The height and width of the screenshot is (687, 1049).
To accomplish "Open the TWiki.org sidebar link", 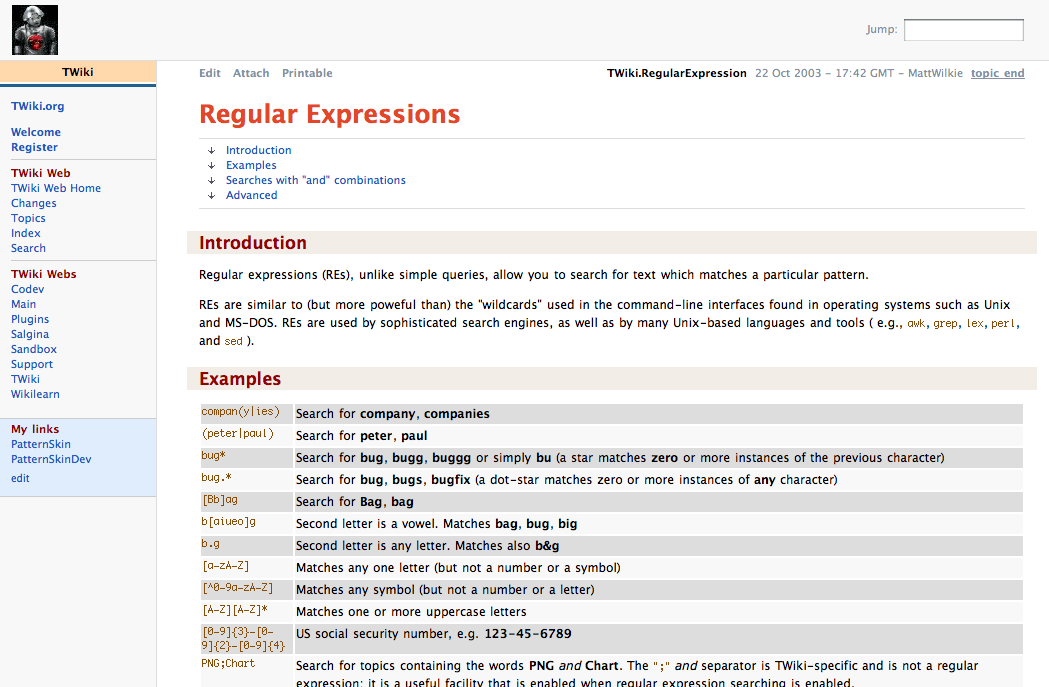I will [x=38, y=106].
